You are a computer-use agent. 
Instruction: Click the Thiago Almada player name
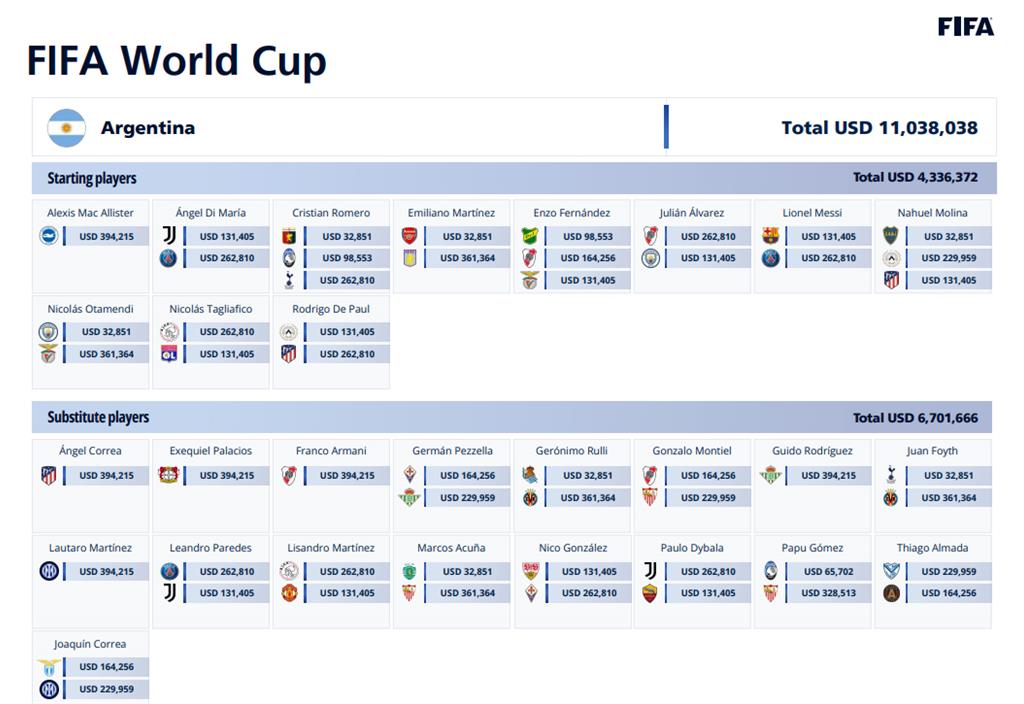point(932,548)
